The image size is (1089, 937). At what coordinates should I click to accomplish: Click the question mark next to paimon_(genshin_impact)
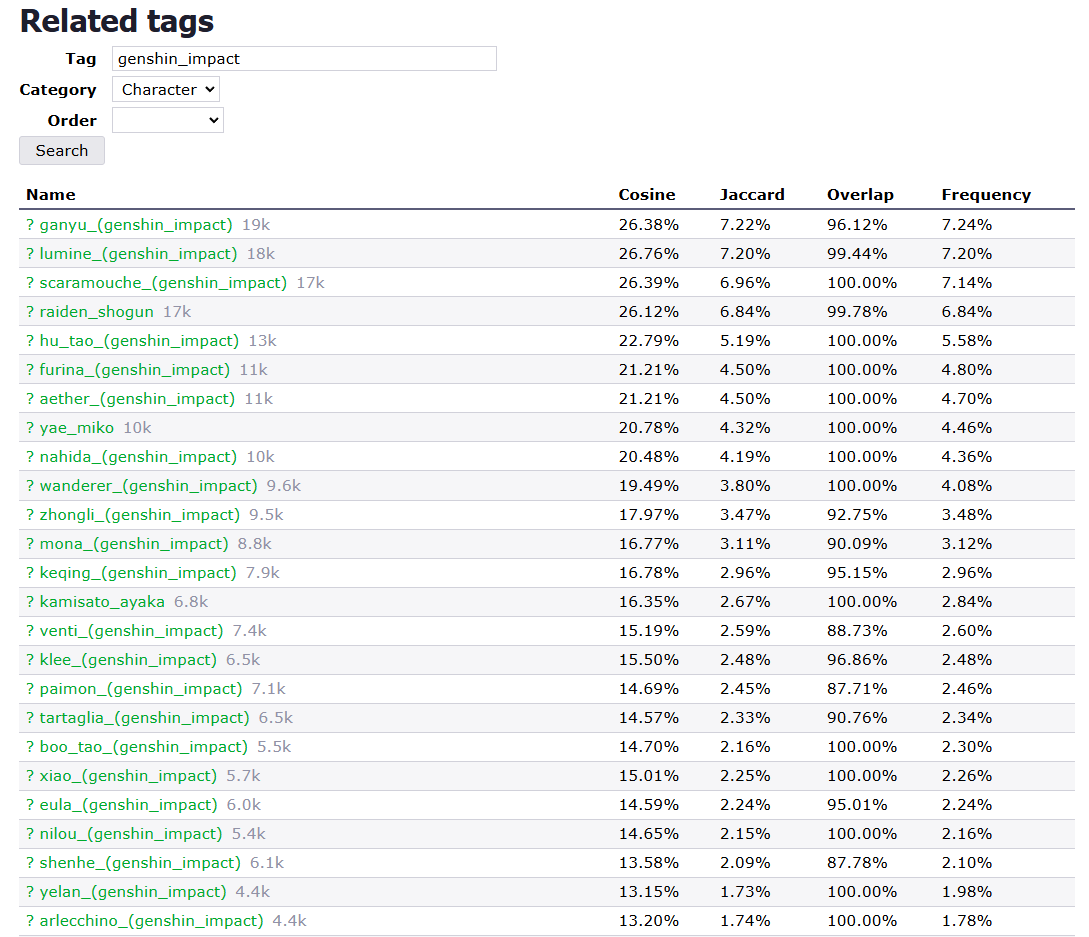30,689
